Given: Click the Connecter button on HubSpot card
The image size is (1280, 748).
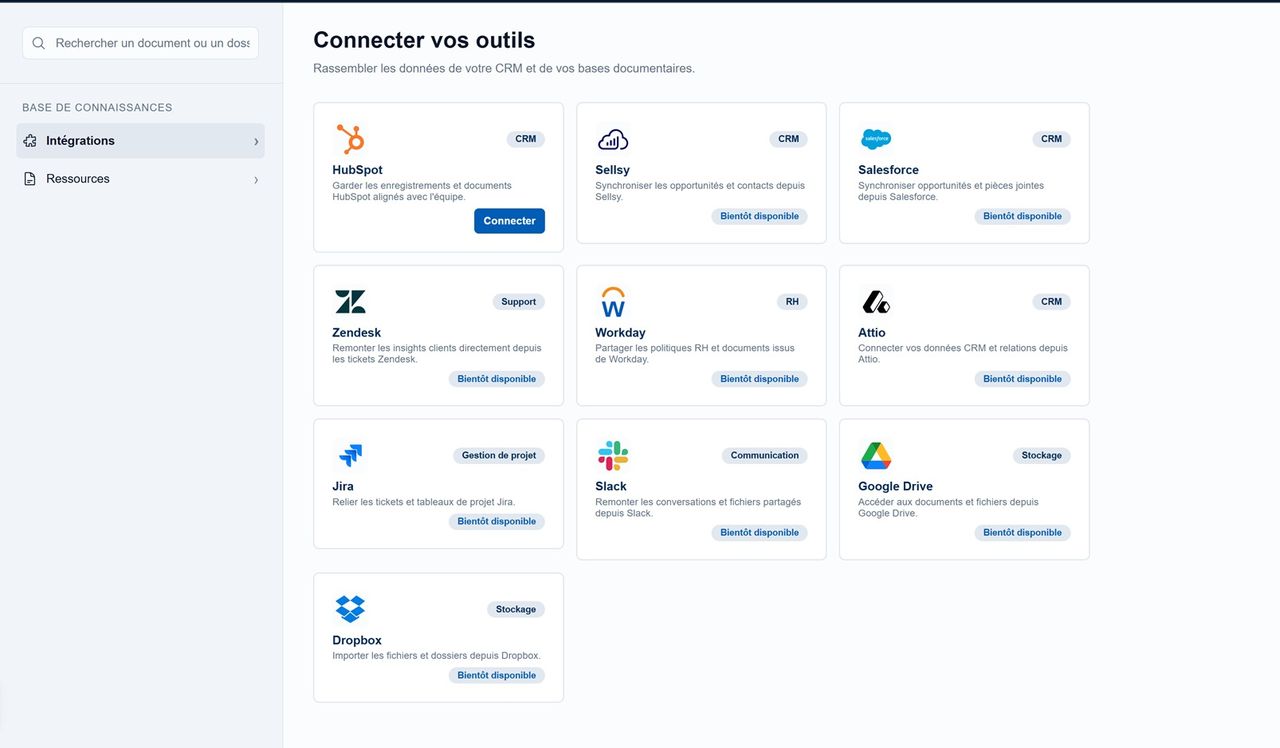Looking at the screenshot, I should (509, 220).
